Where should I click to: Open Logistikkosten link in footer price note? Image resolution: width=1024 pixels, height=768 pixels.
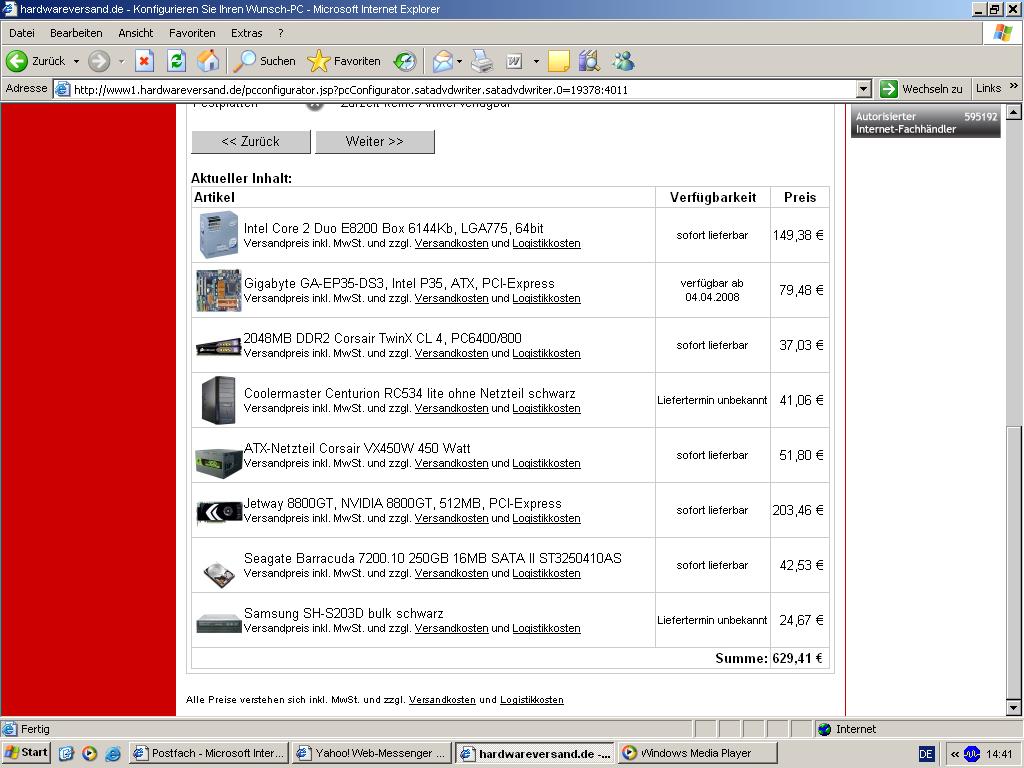[x=532, y=699]
